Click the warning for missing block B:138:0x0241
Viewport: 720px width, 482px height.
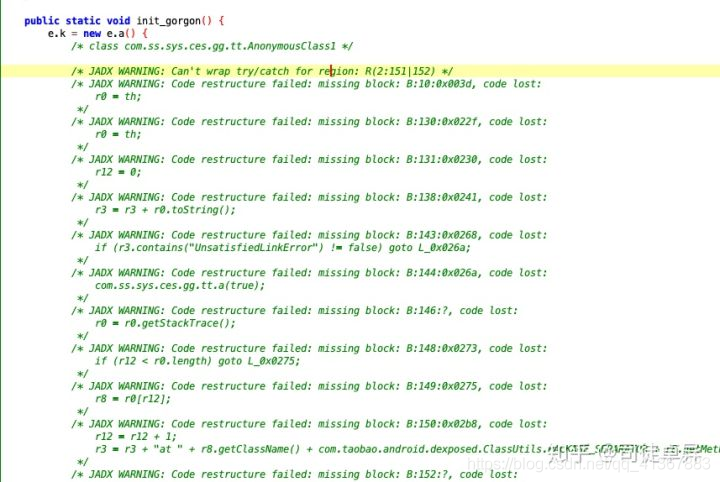pos(309,197)
